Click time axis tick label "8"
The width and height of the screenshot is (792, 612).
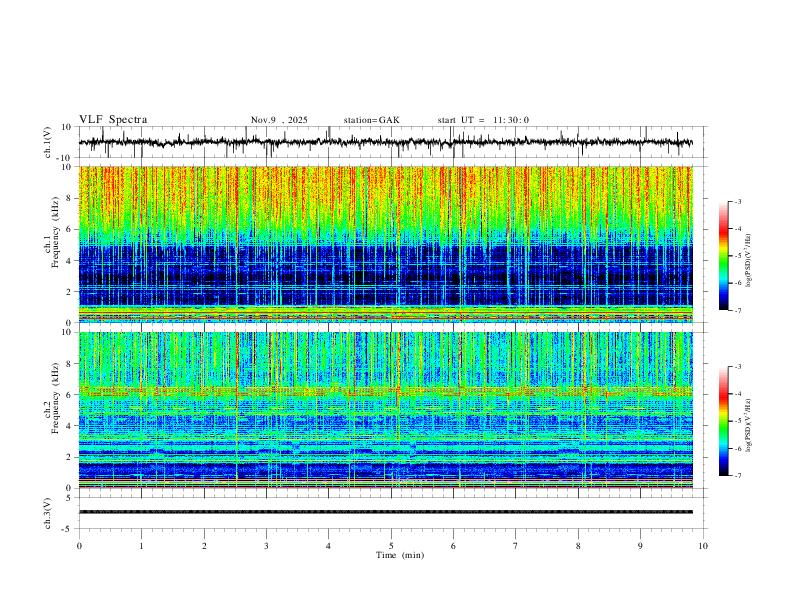(x=578, y=546)
